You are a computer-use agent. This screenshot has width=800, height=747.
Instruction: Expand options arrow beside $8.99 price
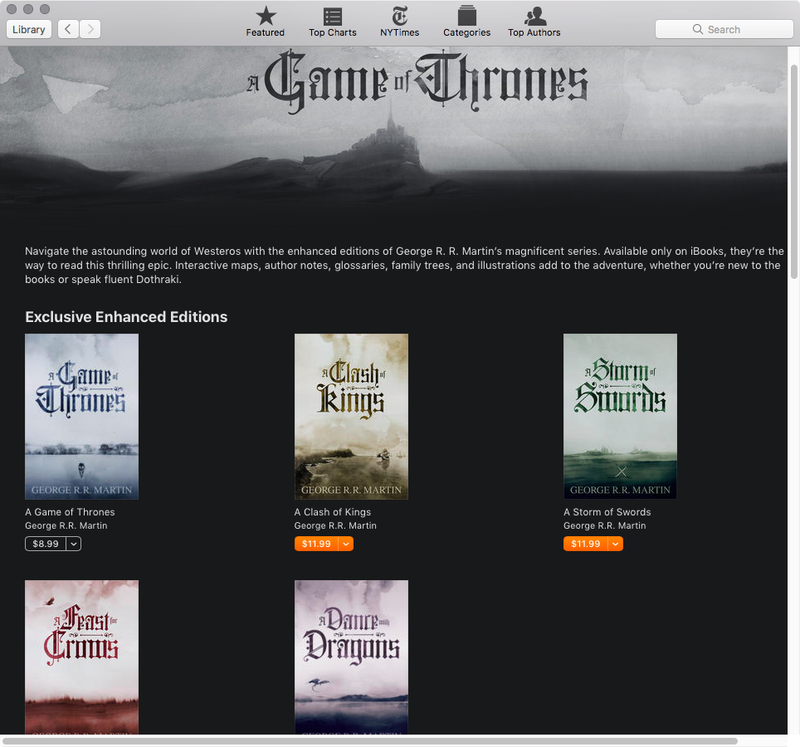(74, 544)
